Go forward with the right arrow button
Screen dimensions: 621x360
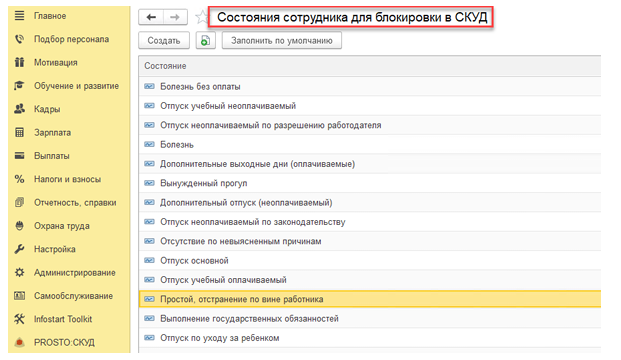click(175, 17)
